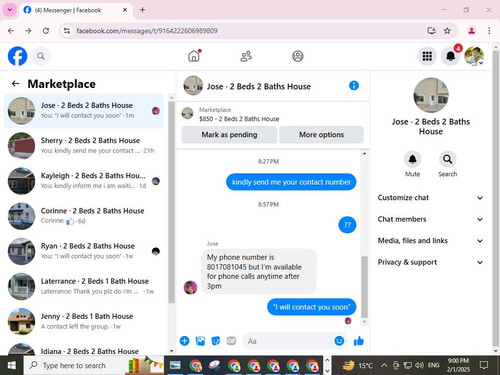Viewport: 500px width, 375px height.
Task: Open Idiana 2 Beds 2 Baths House chat
Action: pyautogui.click(x=84, y=349)
